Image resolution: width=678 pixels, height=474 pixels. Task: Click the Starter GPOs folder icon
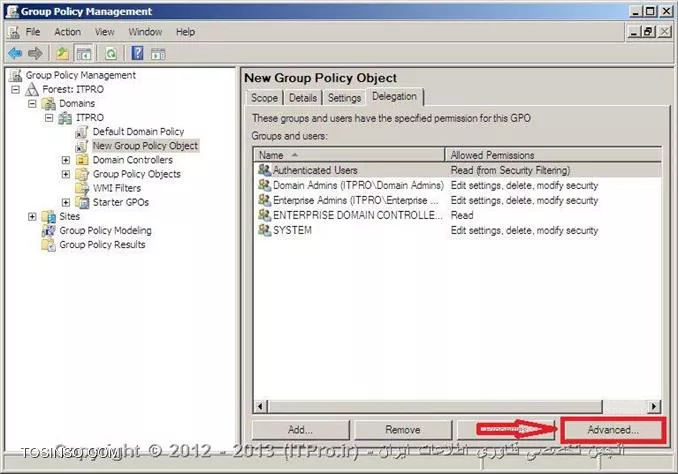pyautogui.click(x=82, y=202)
